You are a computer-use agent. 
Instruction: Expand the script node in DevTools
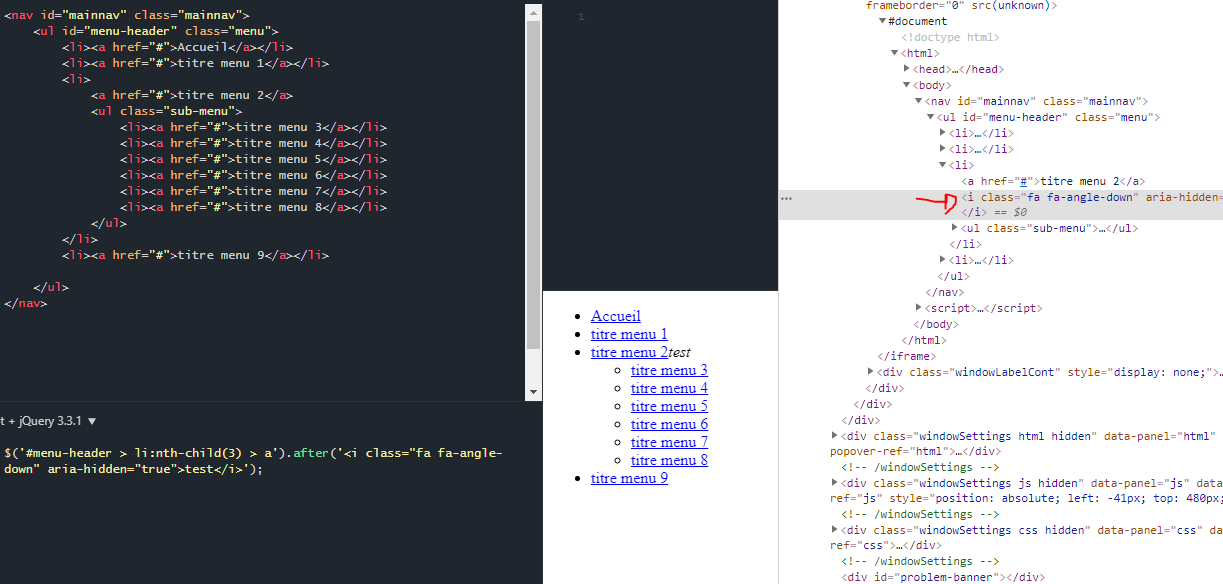coord(919,308)
